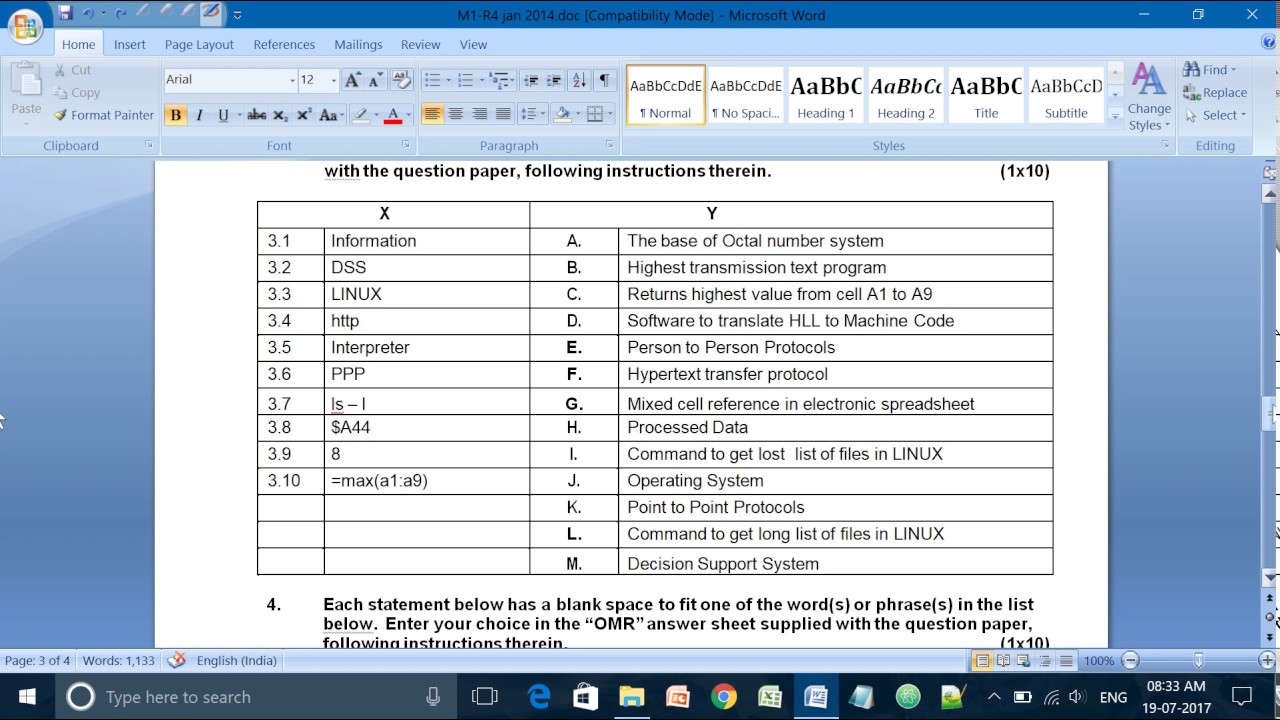Open Microsoft Word help
Viewport: 1280px width, 720px height.
click(1269, 43)
